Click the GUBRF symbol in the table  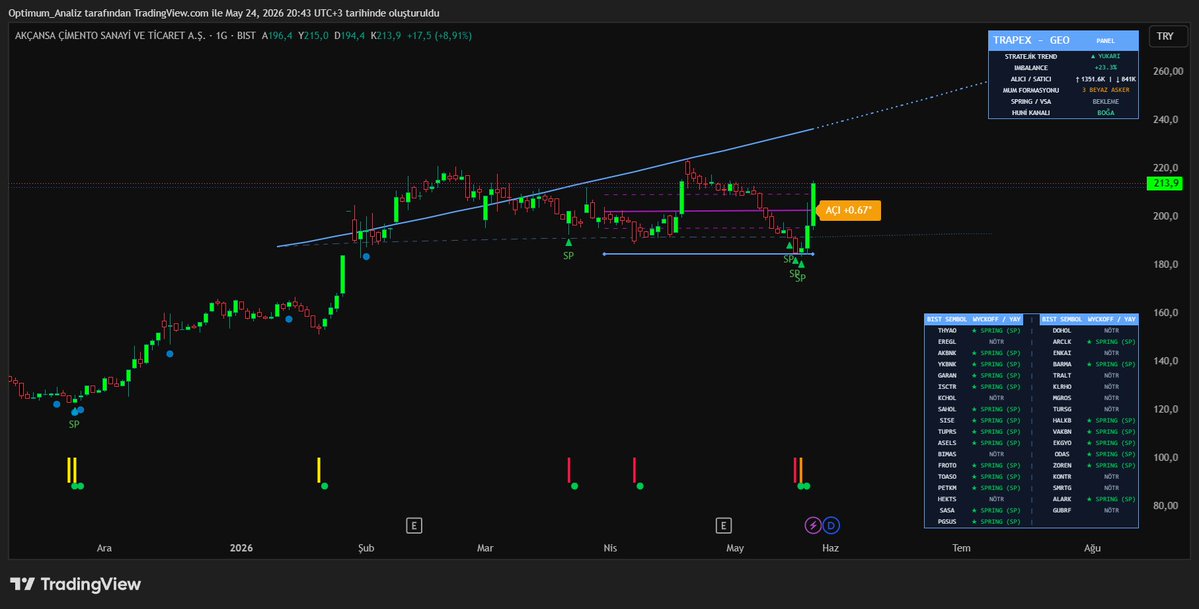pyautogui.click(x=1061, y=510)
